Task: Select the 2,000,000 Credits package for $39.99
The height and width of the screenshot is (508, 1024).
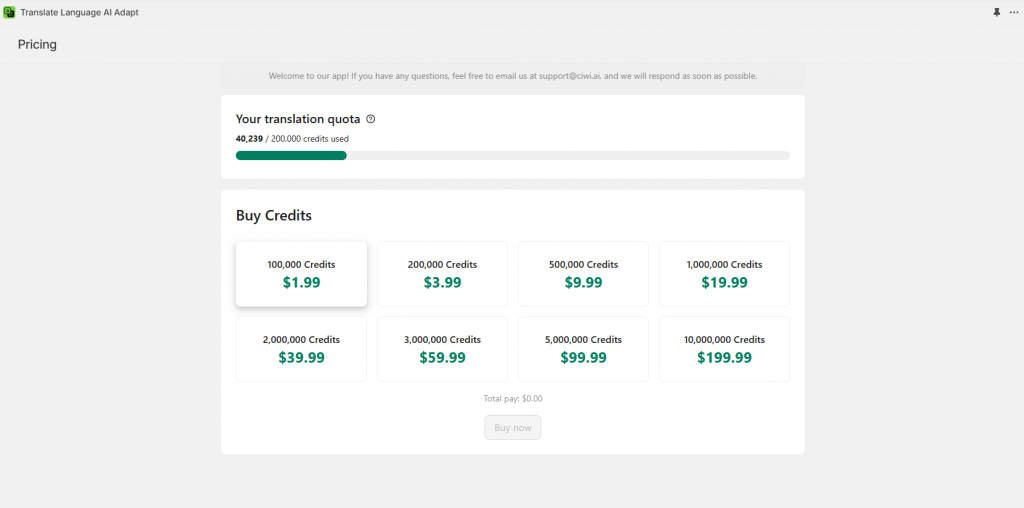Action: pos(301,349)
